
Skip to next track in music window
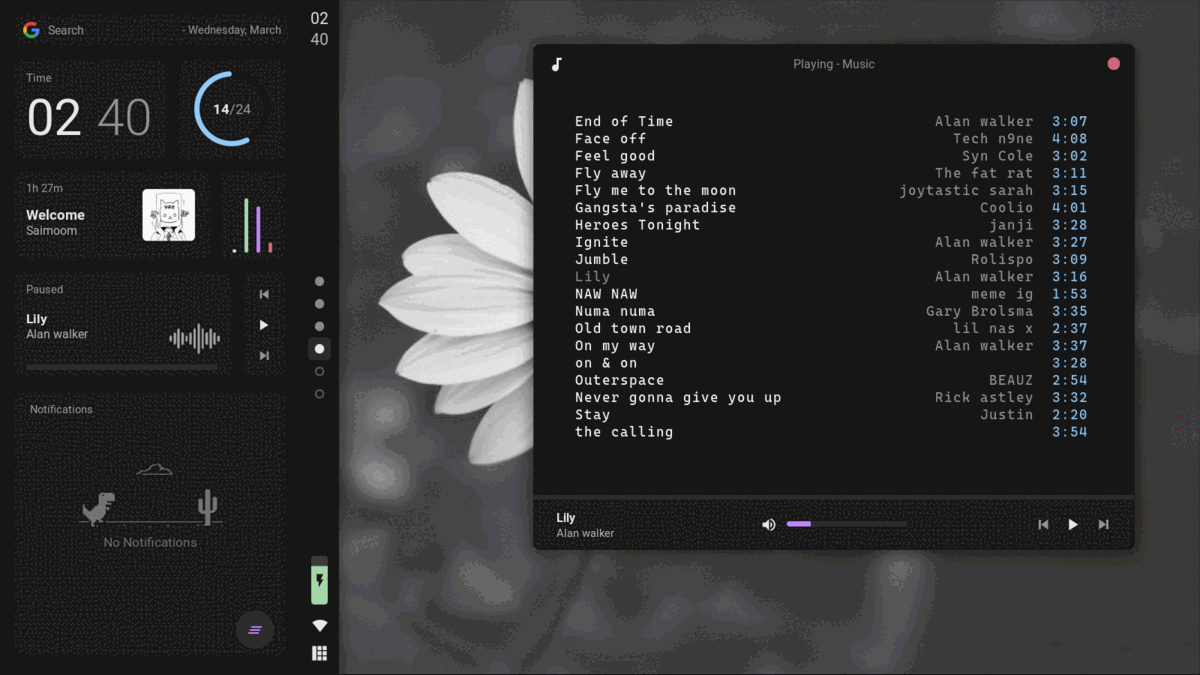[1103, 524]
